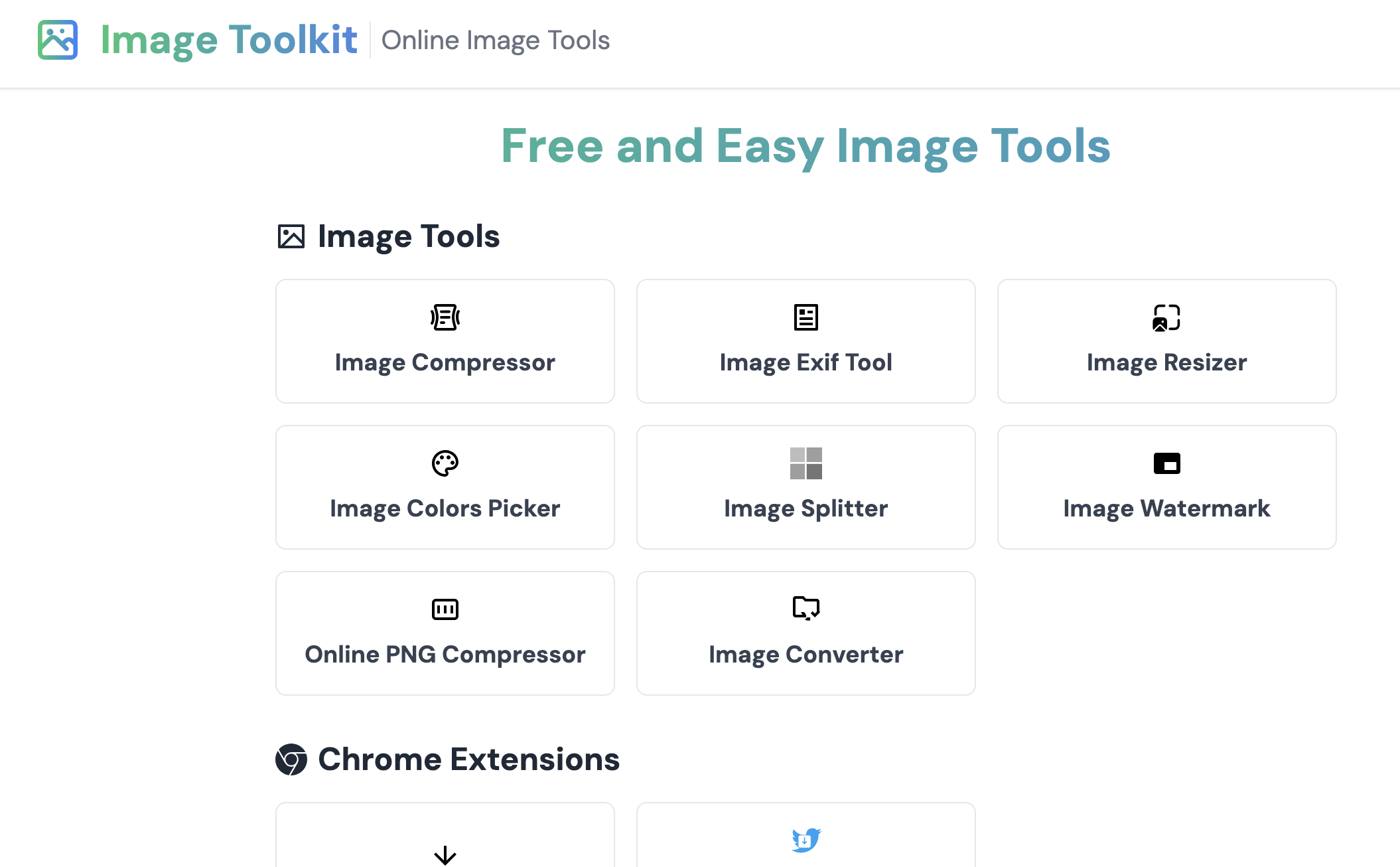Click the download arrow in bottom-left card

(x=445, y=854)
